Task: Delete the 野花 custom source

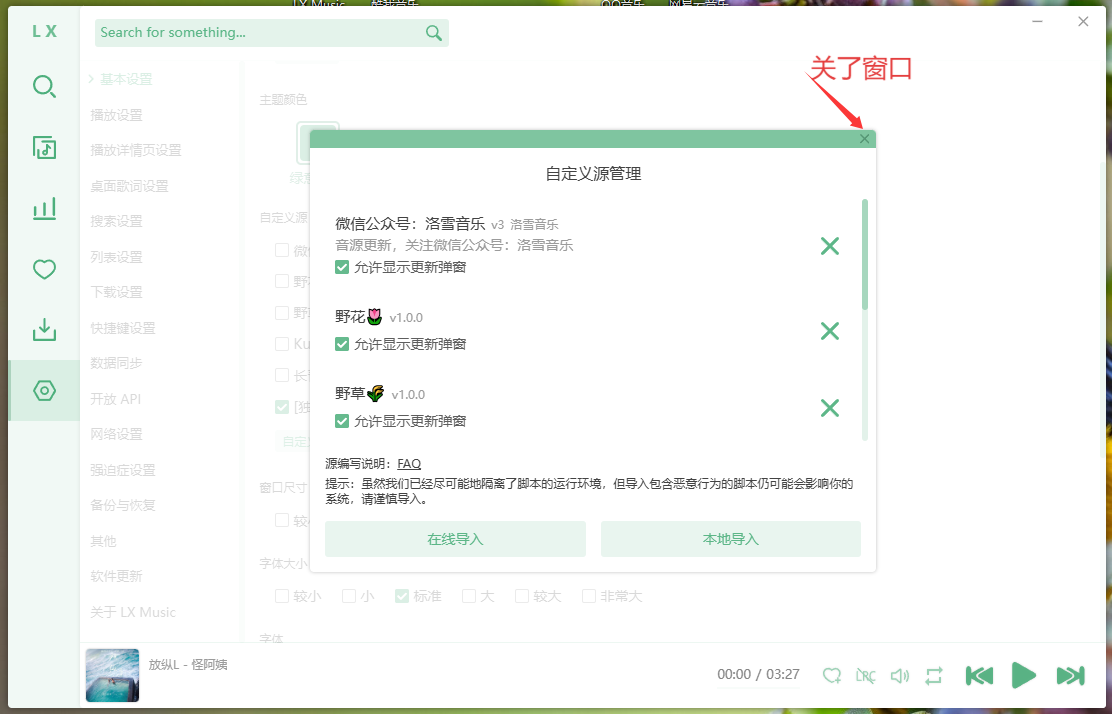Action: pos(829,331)
